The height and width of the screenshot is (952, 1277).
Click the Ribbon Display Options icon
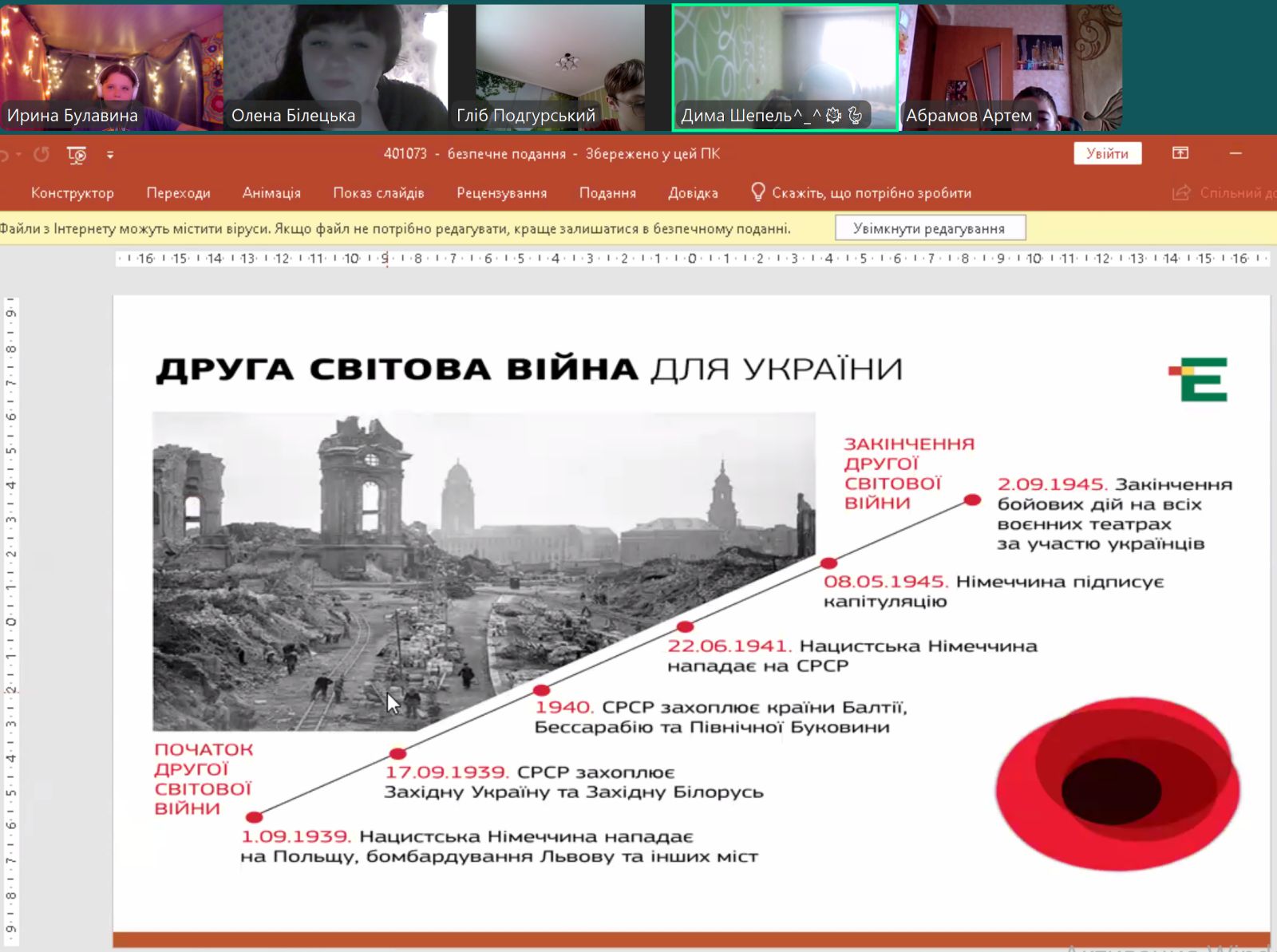[x=1180, y=153]
